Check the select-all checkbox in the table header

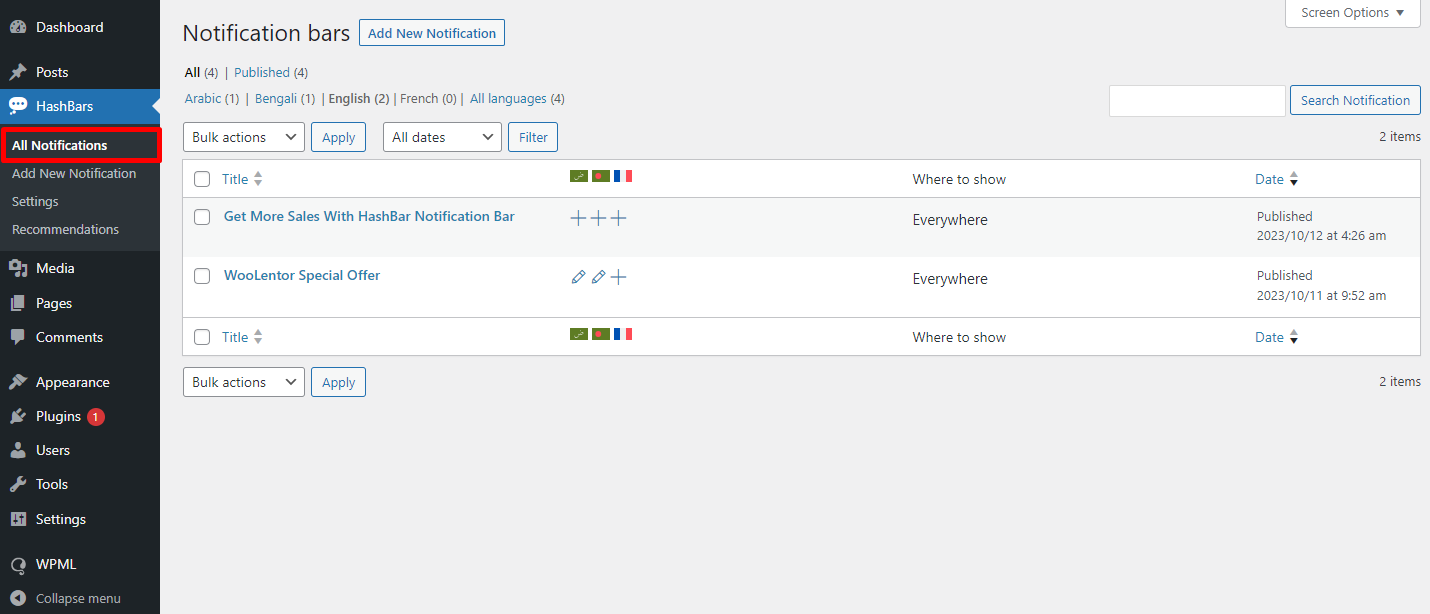pos(201,178)
